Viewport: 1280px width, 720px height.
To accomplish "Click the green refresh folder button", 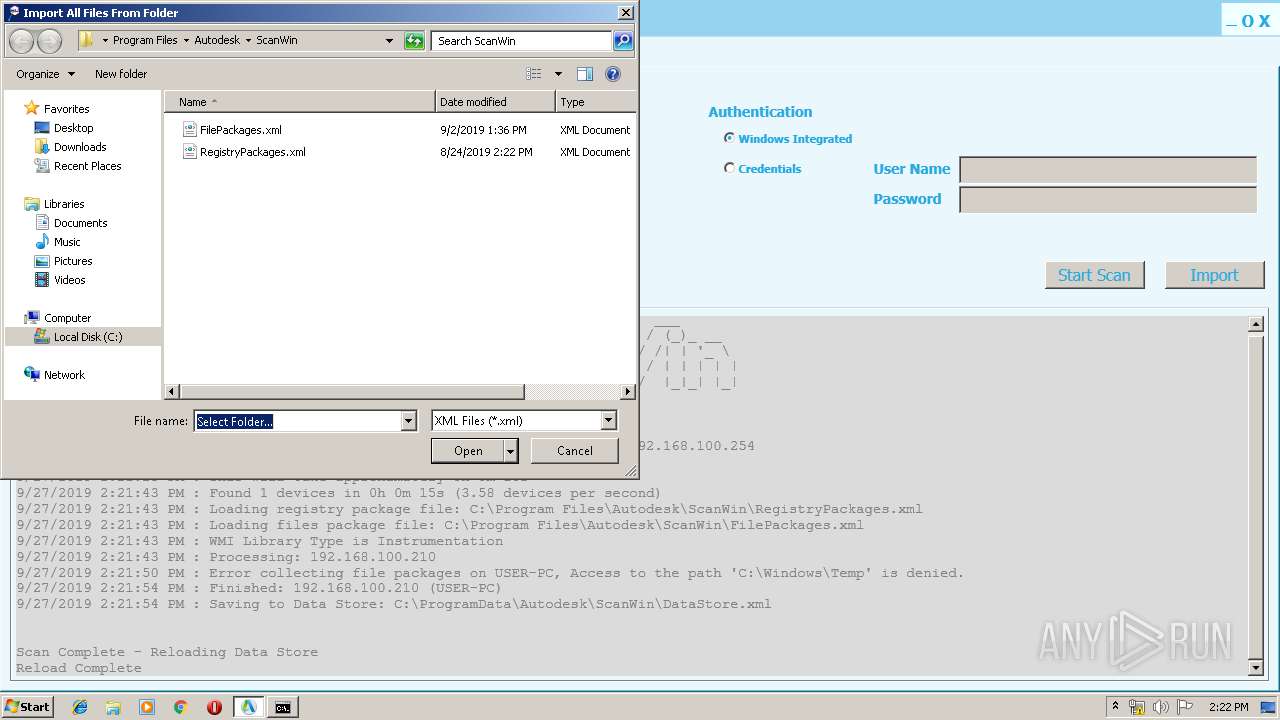I will tap(414, 41).
